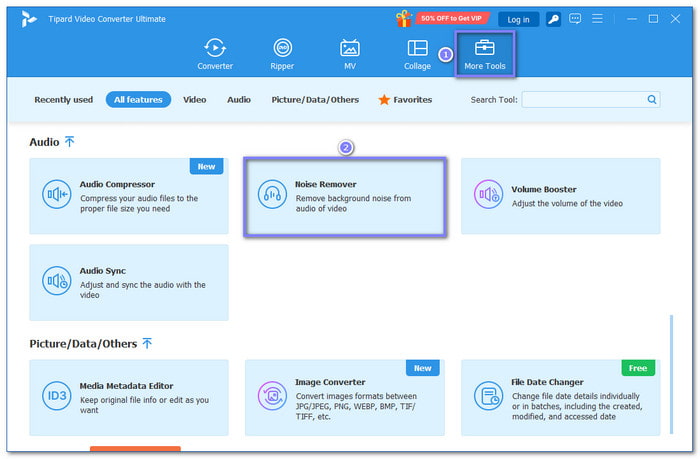
Task: Click the Audio Sync icon
Action: [57, 281]
